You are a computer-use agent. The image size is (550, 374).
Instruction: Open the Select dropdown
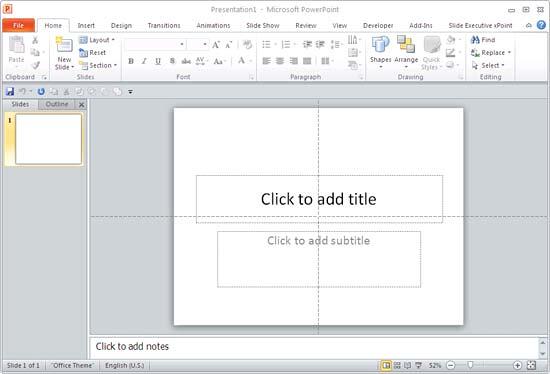pos(488,65)
